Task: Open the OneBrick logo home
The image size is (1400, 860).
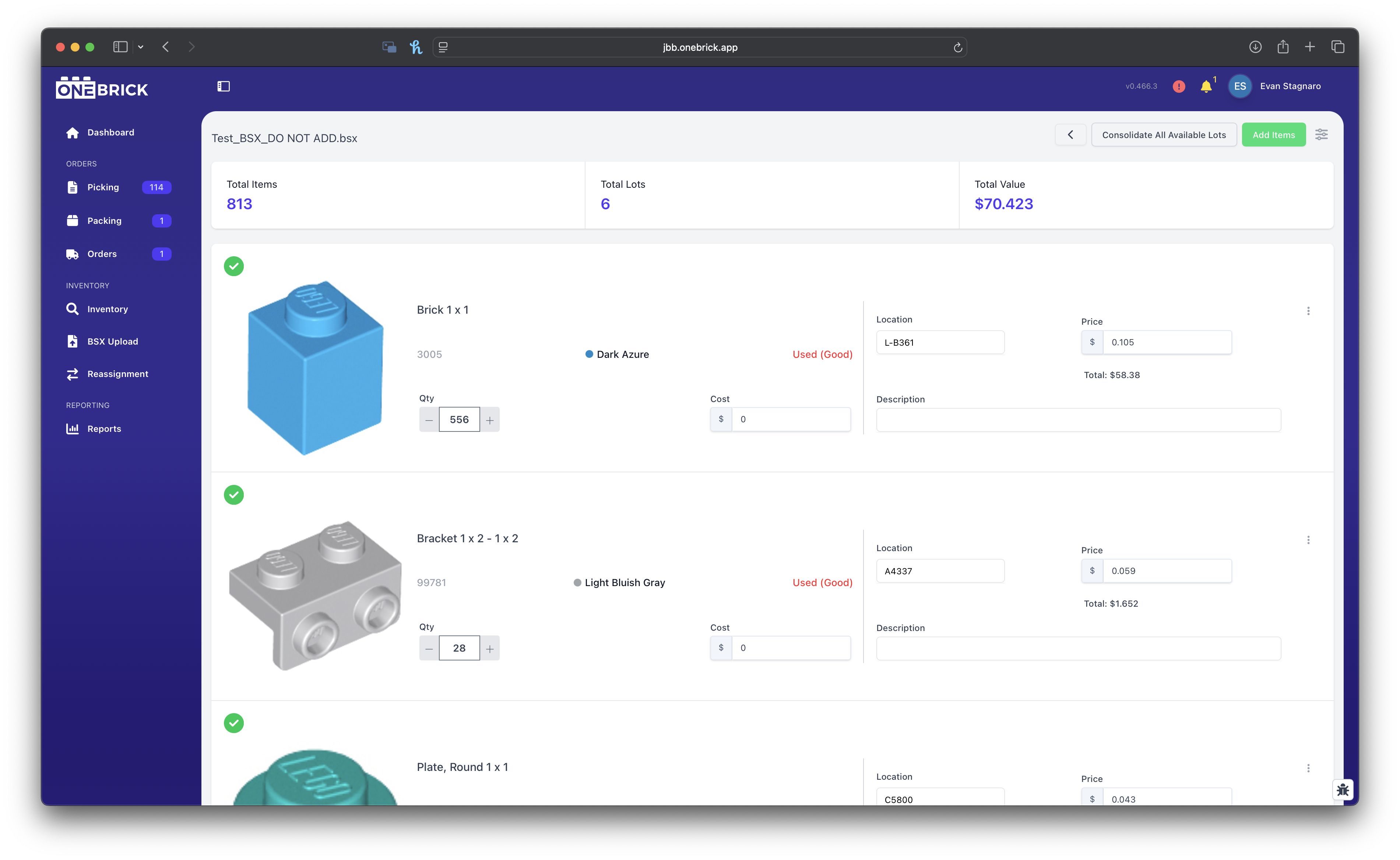Action: (x=102, y=88)
